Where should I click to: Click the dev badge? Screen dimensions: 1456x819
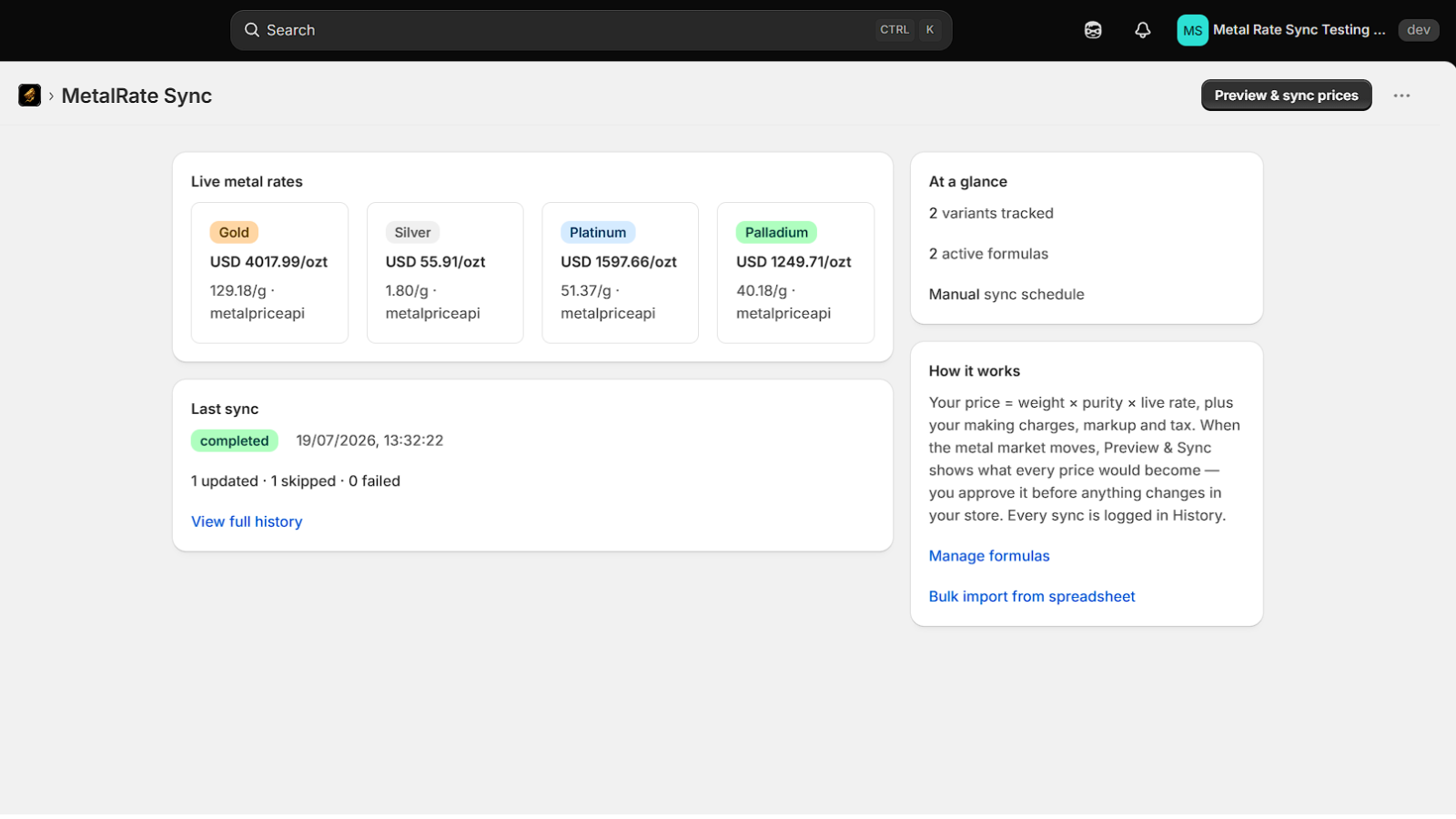(x=1419, y=30)
